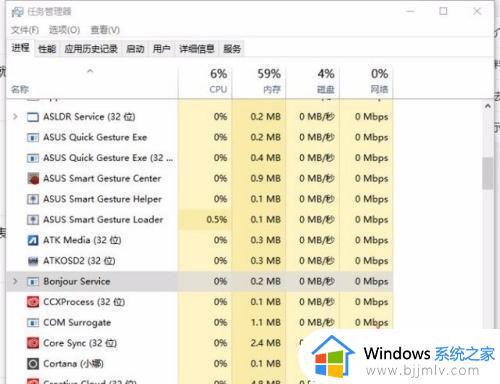Select the ASUS Quick Gesture Exe row name
The width and height of the screenshot is (500, 384).
coord(95,137)
